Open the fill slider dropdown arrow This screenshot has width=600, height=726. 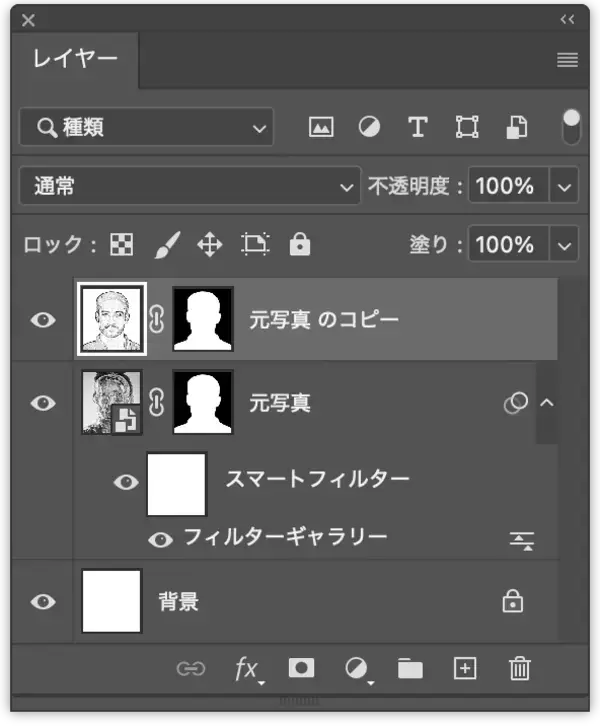[x=564, y=244]
